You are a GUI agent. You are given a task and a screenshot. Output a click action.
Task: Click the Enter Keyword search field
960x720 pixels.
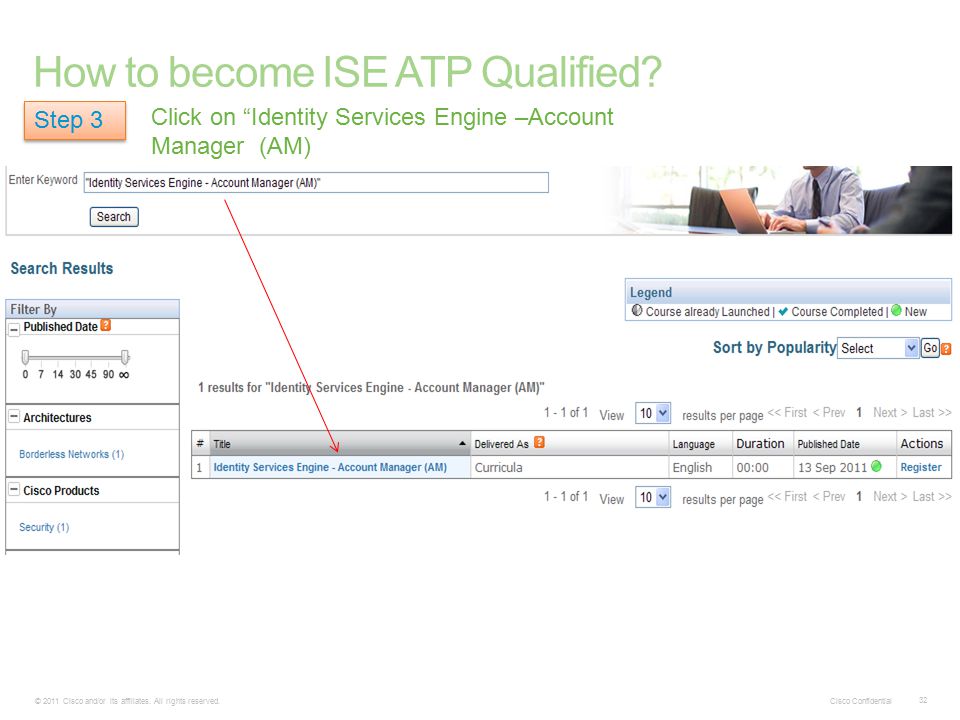point(316,182)
